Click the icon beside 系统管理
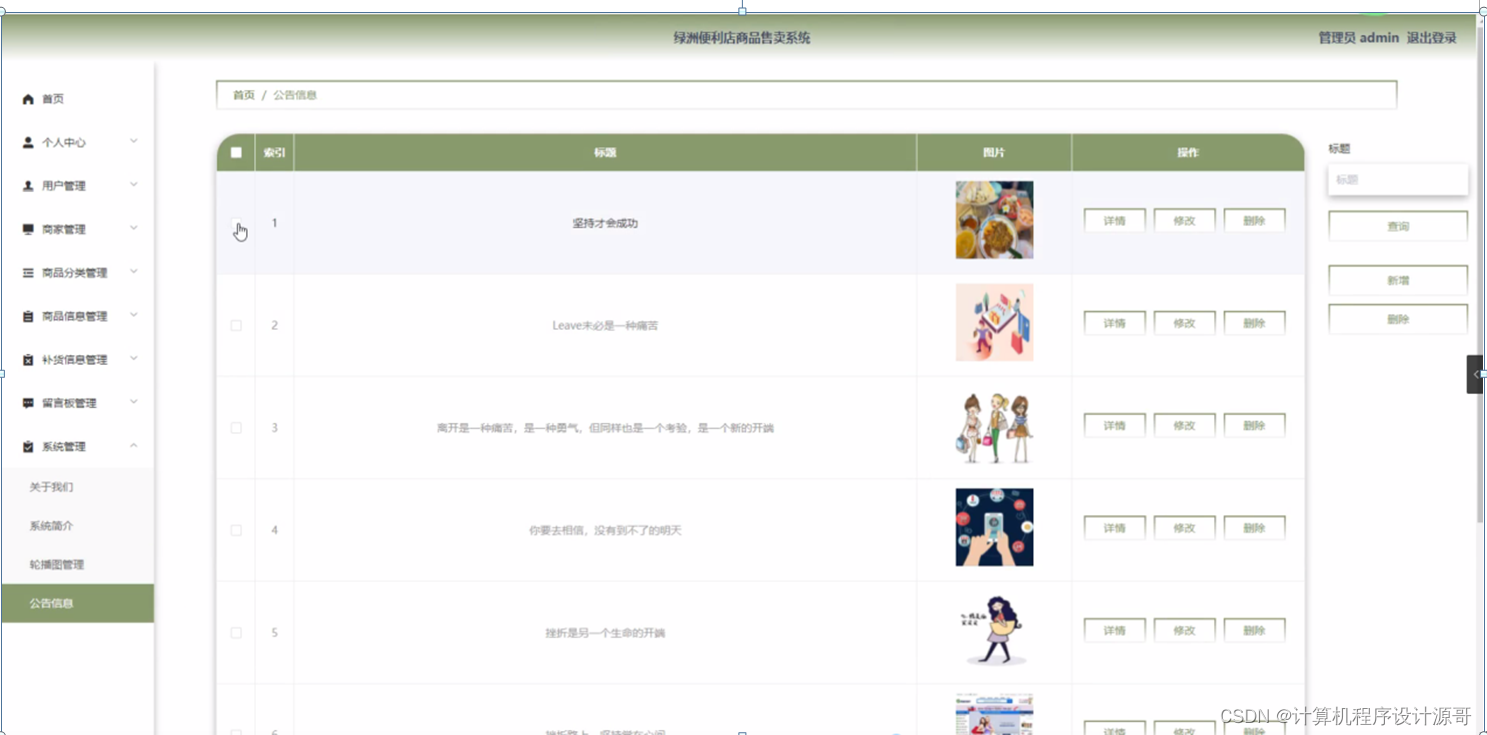 coord(28,447)
